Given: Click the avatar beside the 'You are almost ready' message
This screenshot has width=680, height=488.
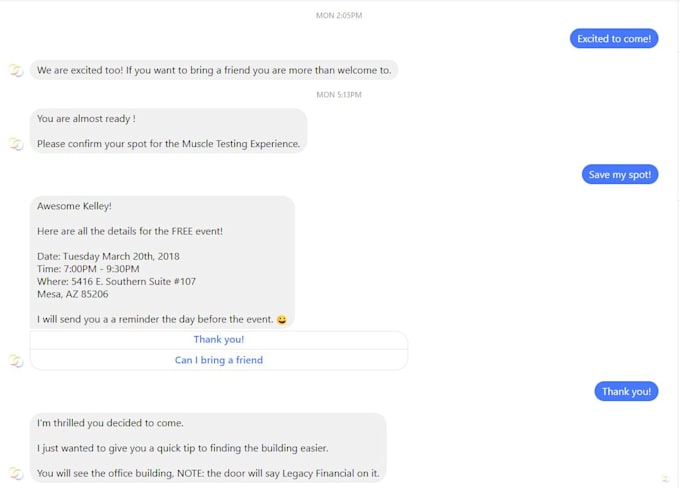Looking at the screenshot, I should point(16,144).
